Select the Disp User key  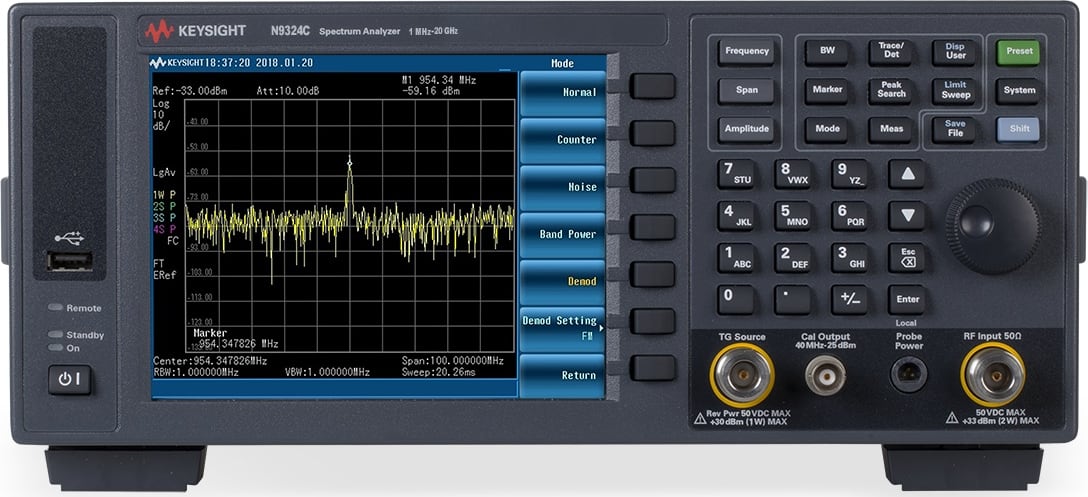955,52
